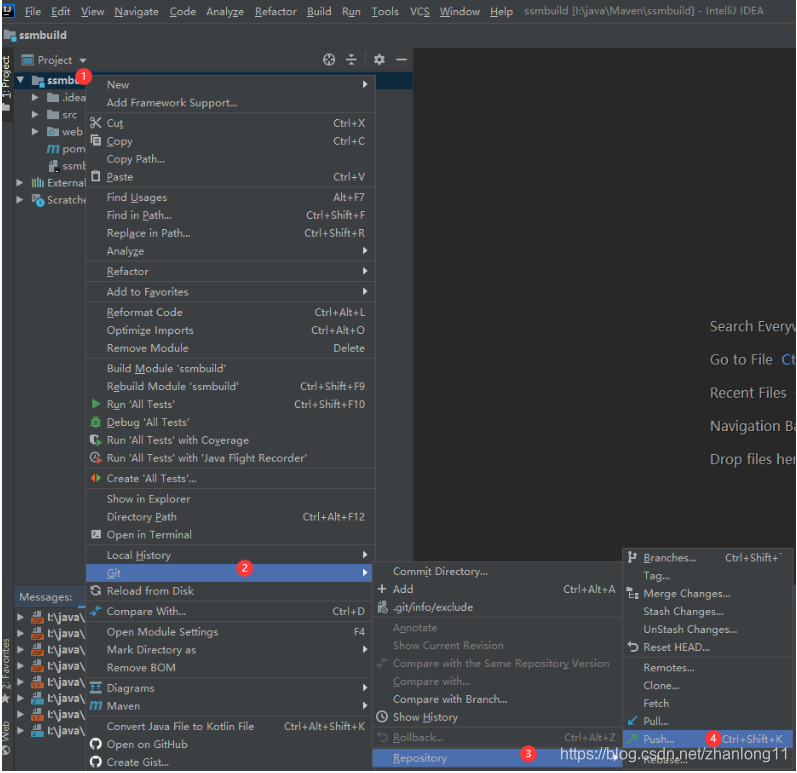Select Reformat Code
The height and width of the screenshot is (773, 797).
pyautogui.click(x=144, y=312)
